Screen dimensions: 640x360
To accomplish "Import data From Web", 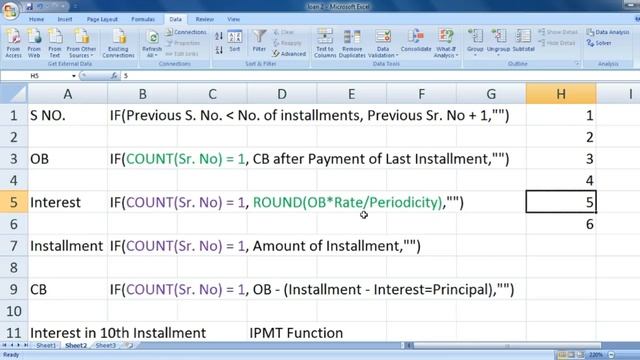I will point(34,43).
